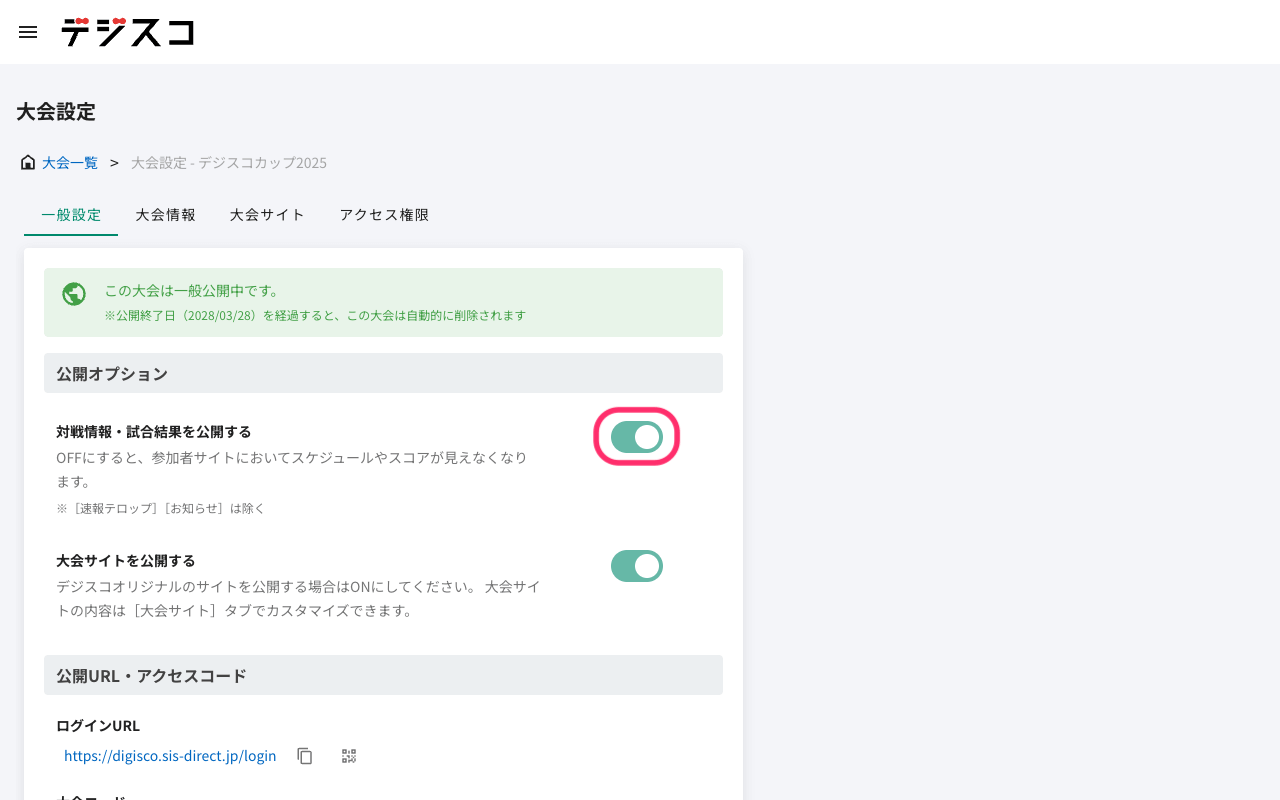Click breadcrumb text 大会設定 - デジスコカップ2025
The image size is (1280, 800).
[229, 162]
